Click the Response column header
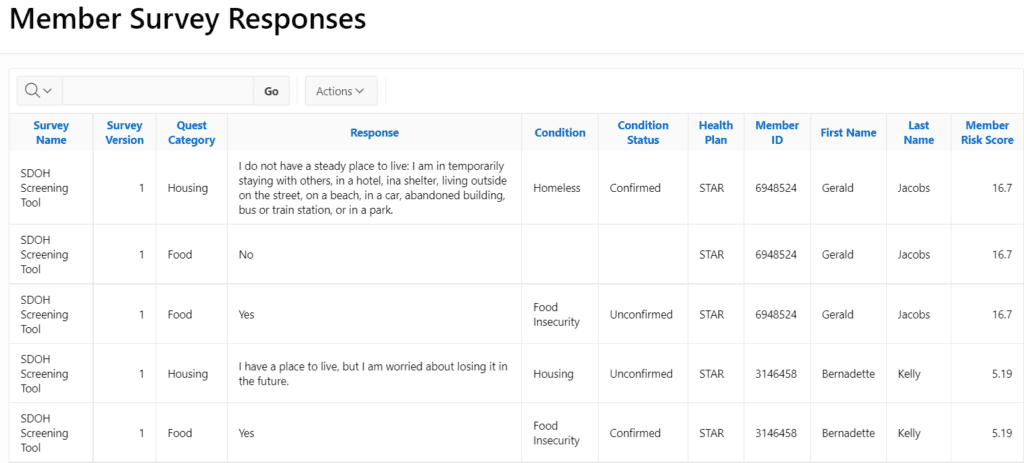 click(x=374, y=133)
